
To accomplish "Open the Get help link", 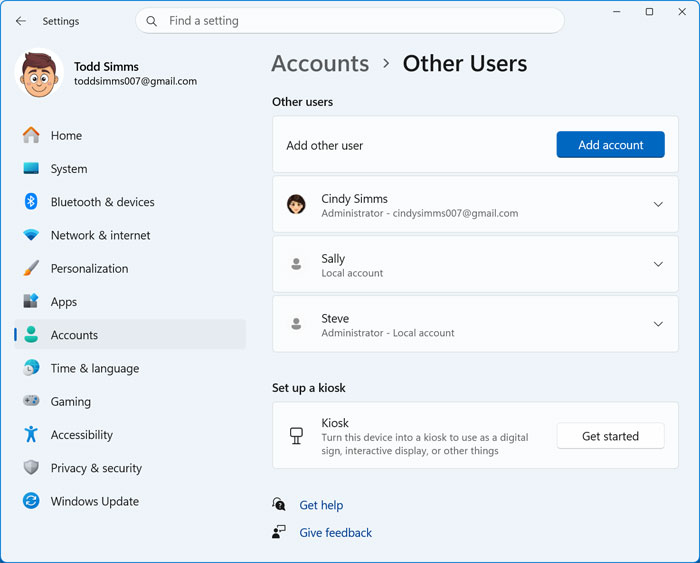I will tap(321, 505).
